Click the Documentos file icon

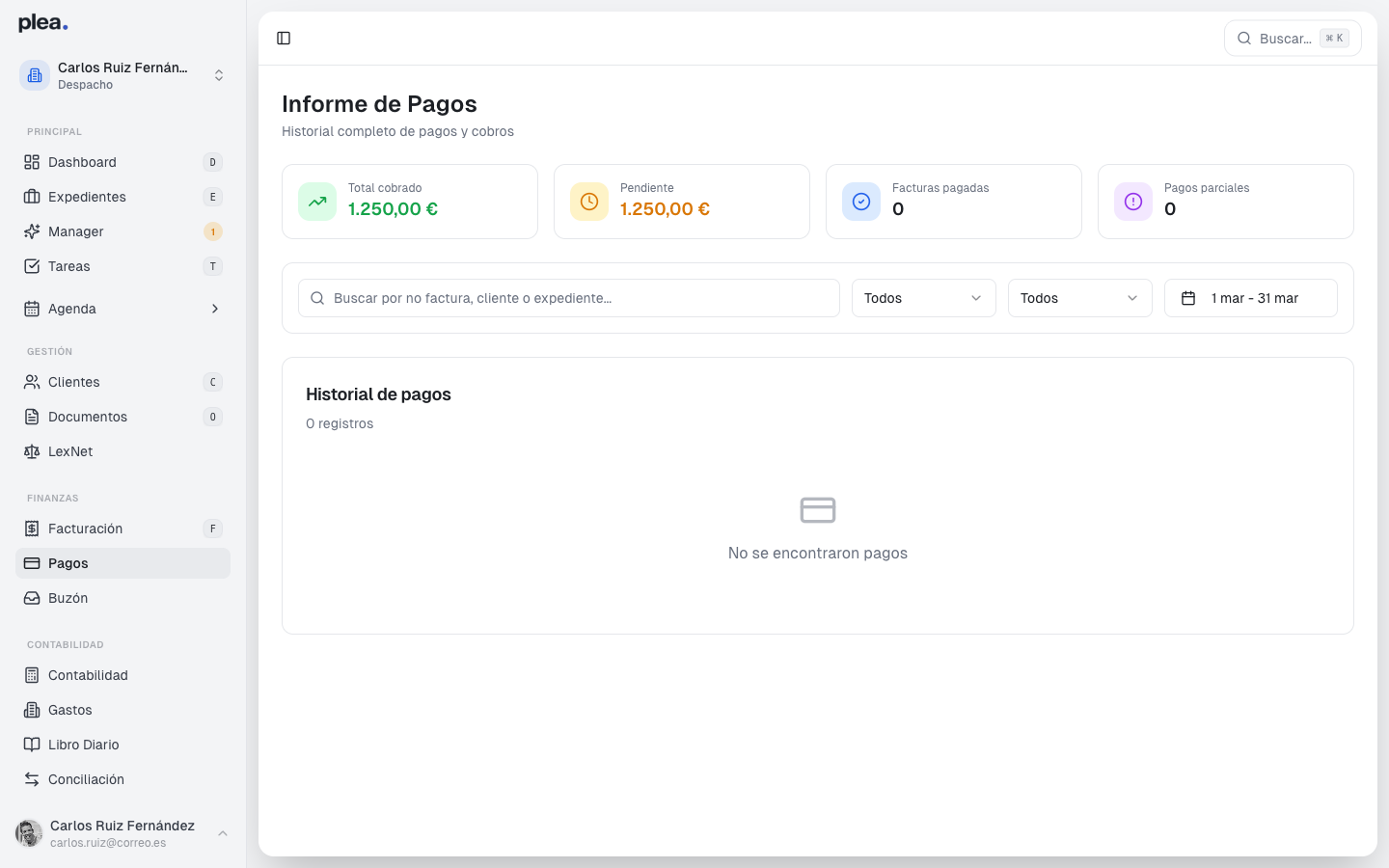(32, 417)
